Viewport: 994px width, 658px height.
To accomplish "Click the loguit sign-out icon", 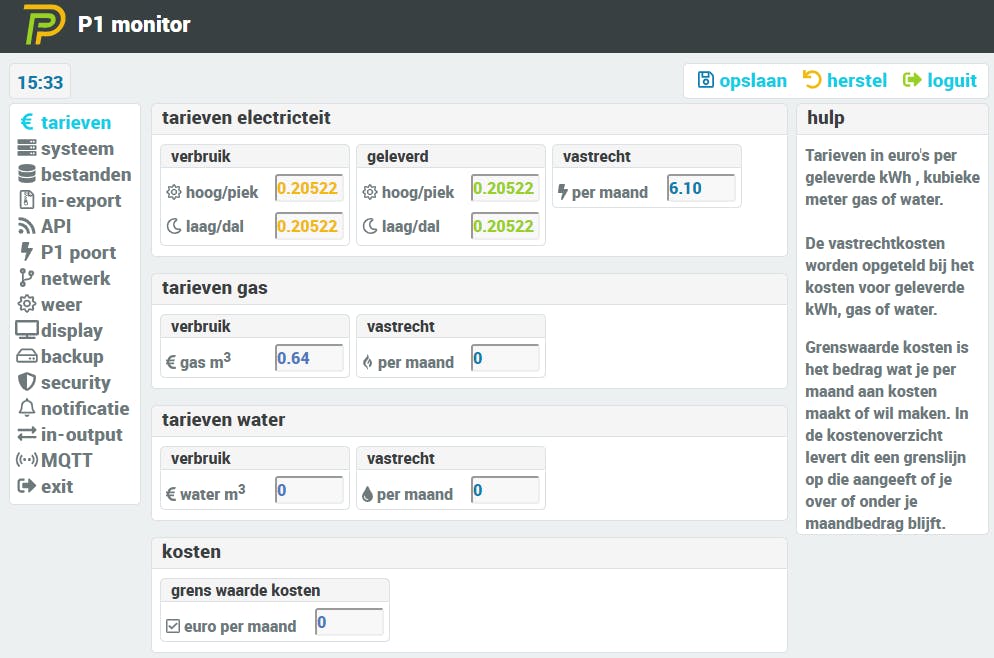I will 912,80.
